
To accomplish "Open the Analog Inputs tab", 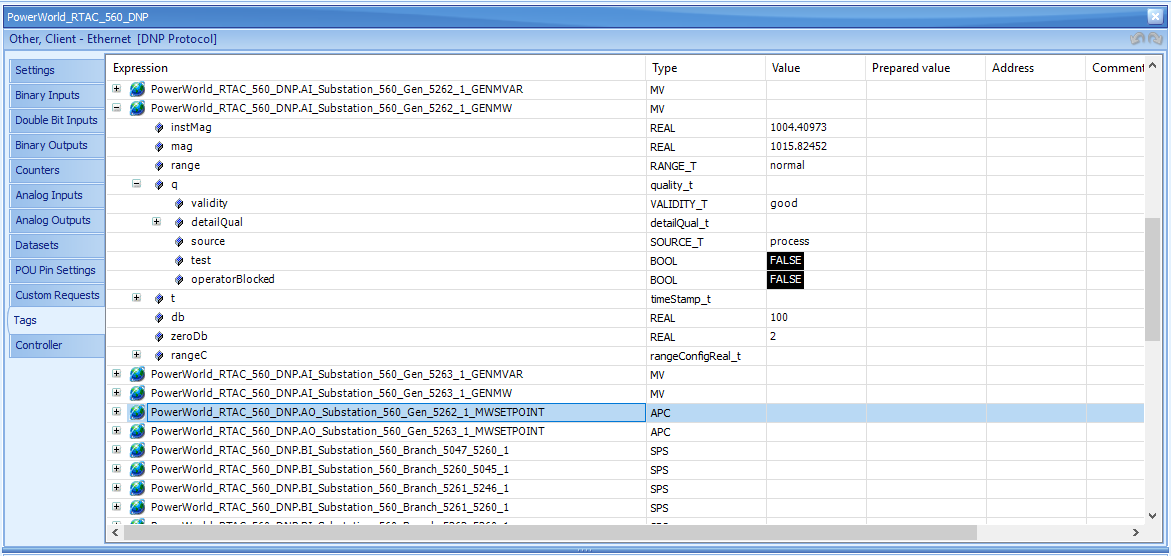I will (57, 195).
